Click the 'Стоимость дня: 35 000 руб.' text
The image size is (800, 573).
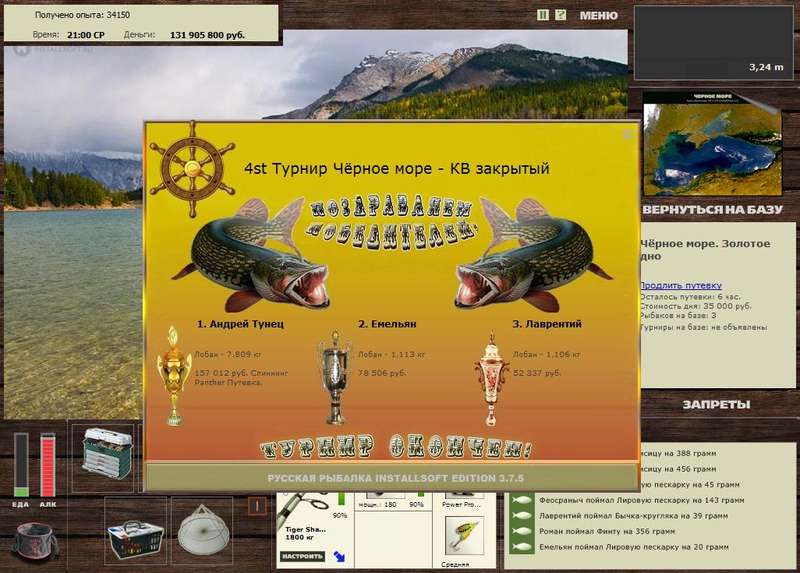point(696,306)
